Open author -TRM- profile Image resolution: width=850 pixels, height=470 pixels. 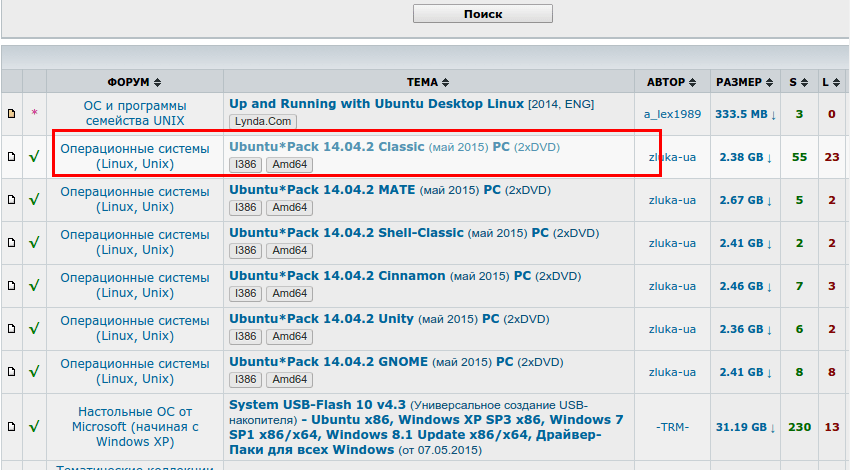tap(672, 427)
